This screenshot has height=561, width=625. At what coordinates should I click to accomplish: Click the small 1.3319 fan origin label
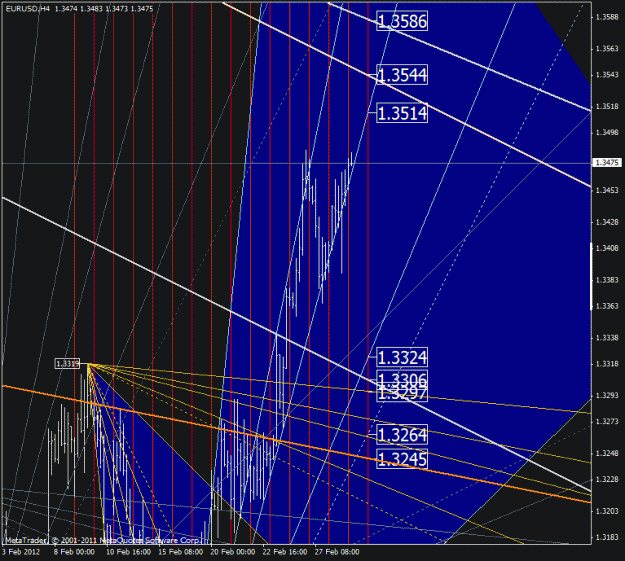tap(67, 364)
